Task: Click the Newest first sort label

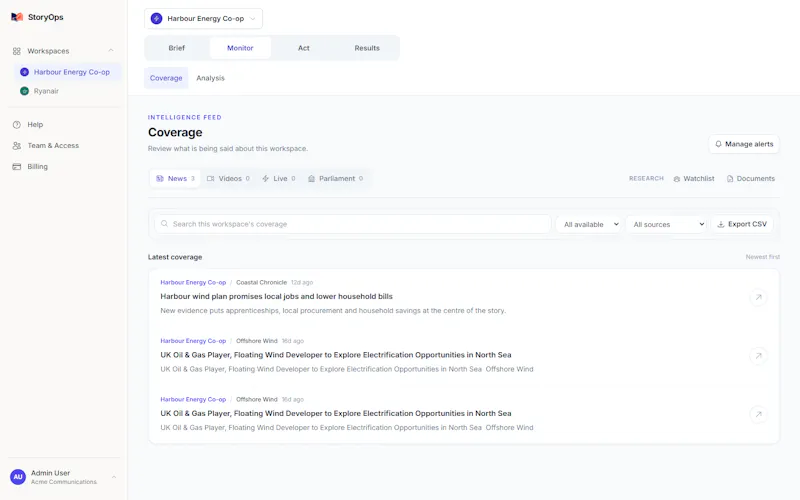Action: (762, 257)
